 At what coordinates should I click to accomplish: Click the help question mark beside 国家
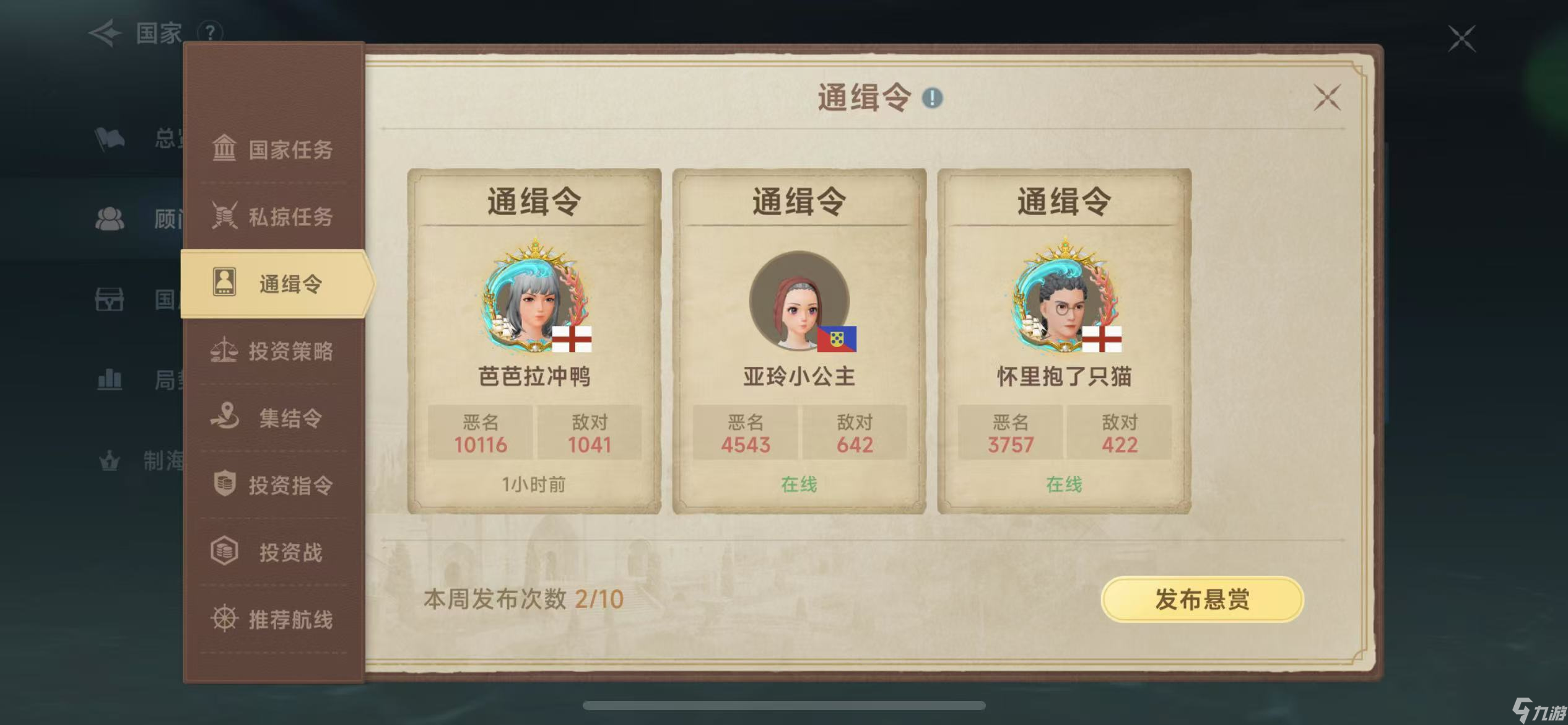click(211, 32)
